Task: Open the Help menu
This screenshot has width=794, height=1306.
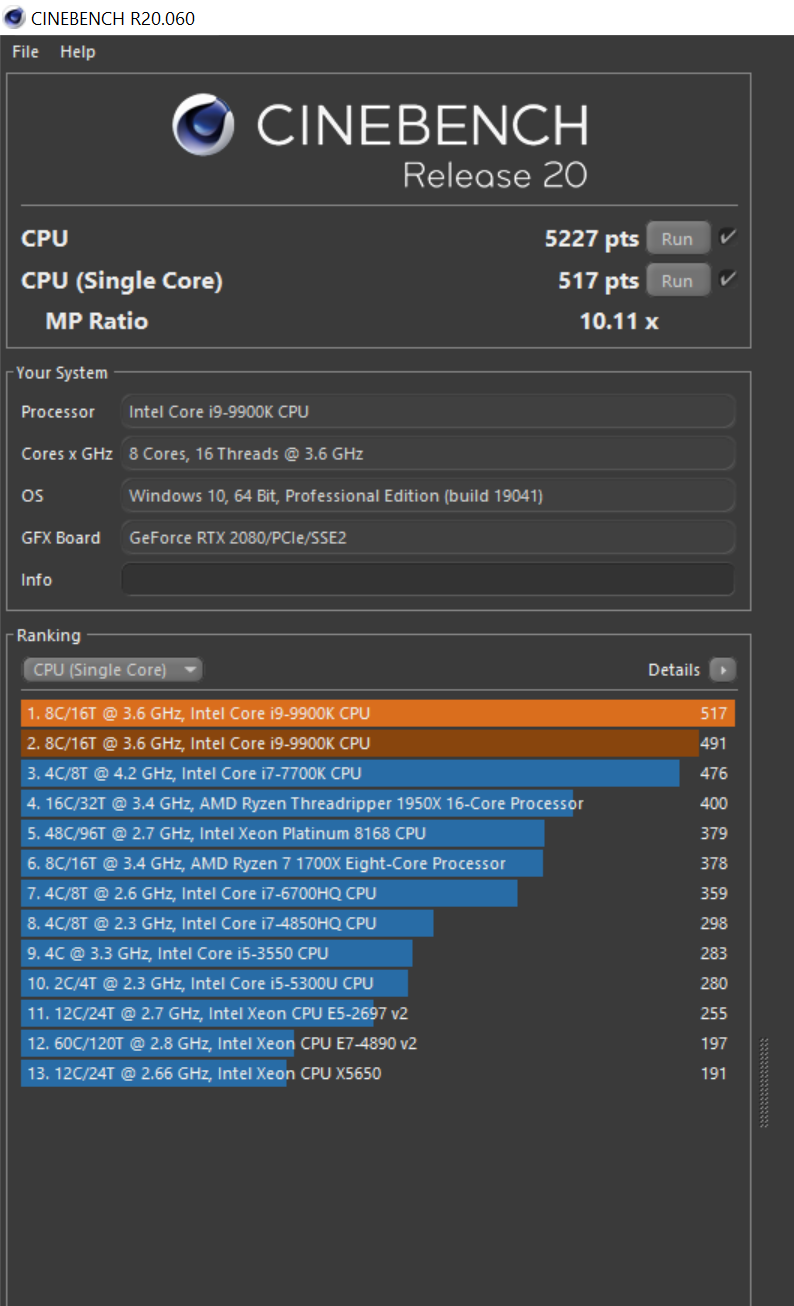Action: (77, 52)
